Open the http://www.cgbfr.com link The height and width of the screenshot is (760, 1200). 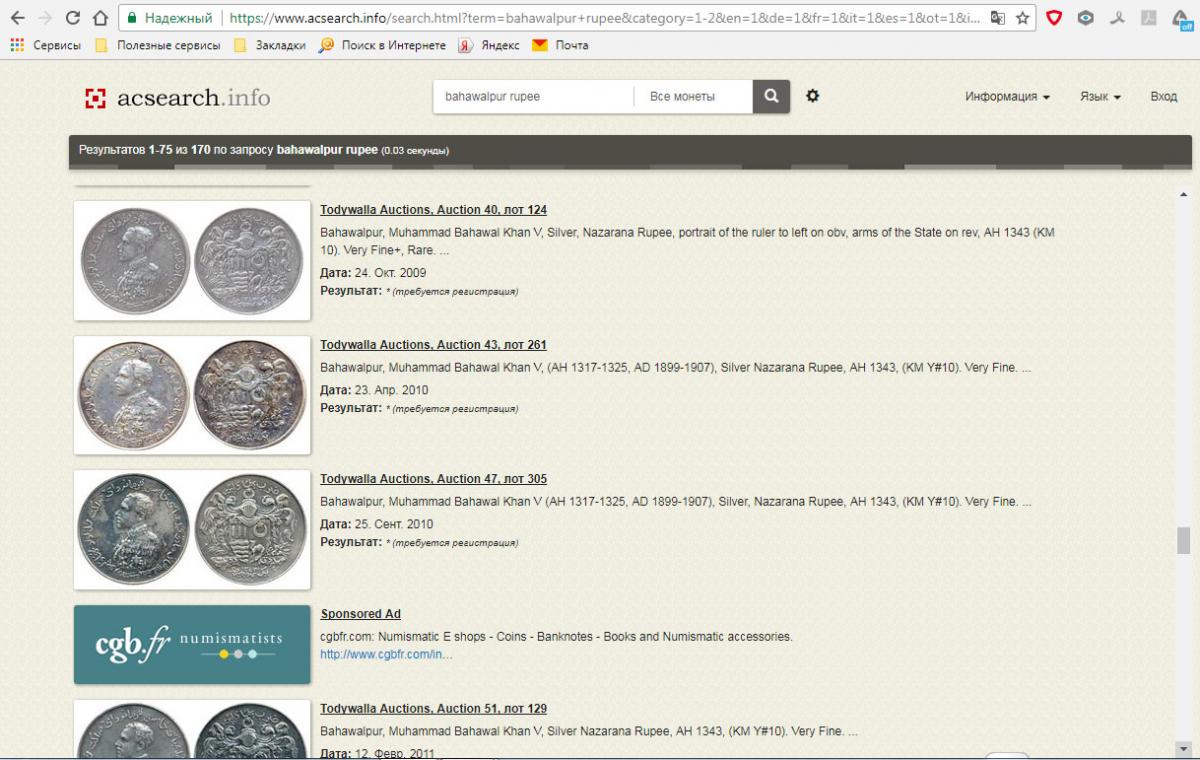coord(386,655)
